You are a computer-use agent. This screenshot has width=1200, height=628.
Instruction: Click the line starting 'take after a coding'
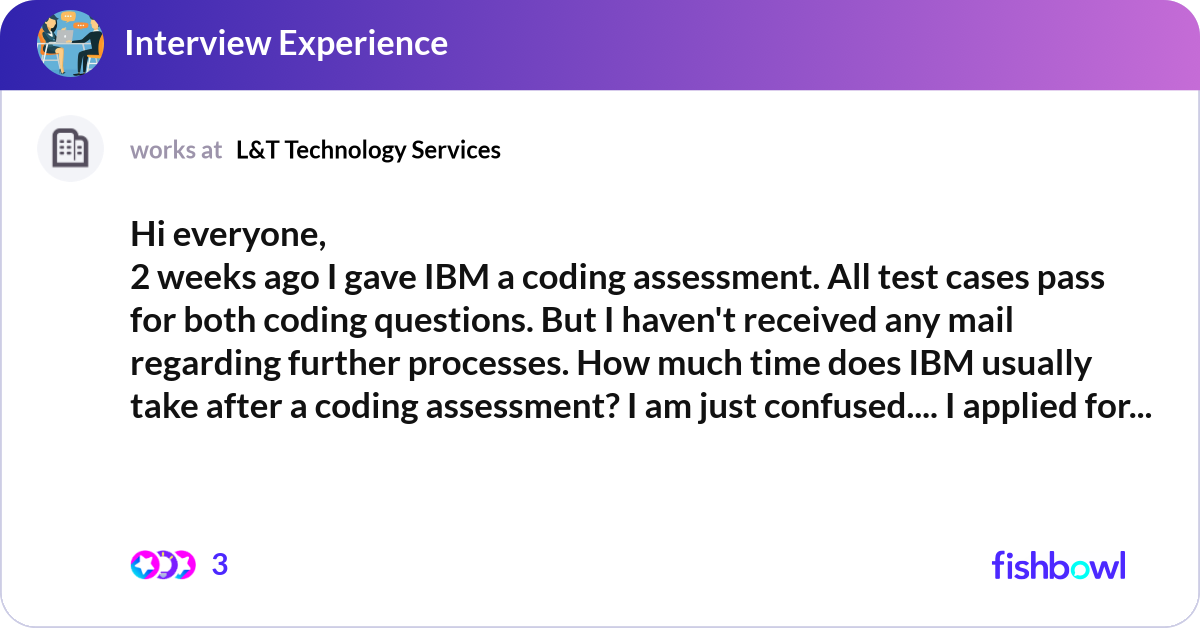tap(641, 406)
